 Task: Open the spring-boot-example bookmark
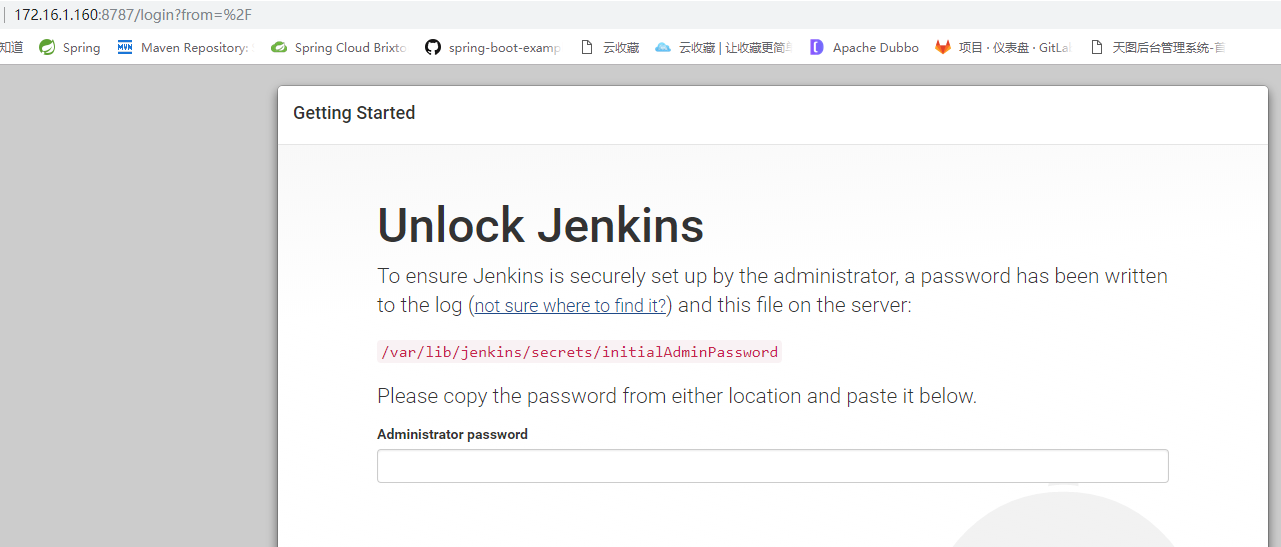tap(495, 47)
